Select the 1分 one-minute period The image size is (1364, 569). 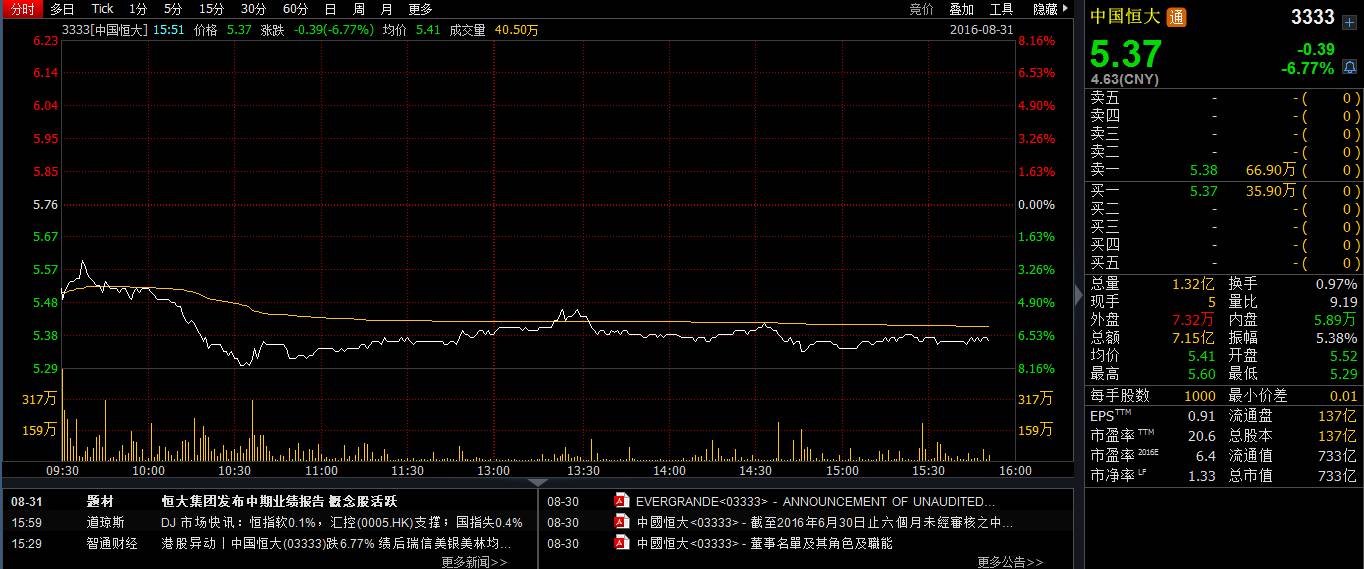pyautogui.click(x=138, y=9)
